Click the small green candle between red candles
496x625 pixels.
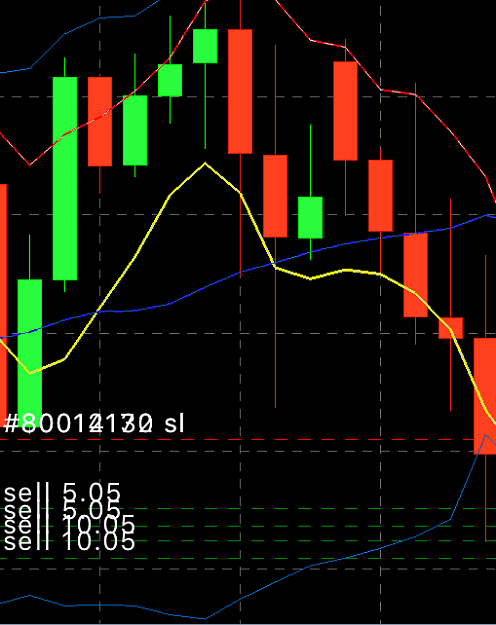click(310, 218)
